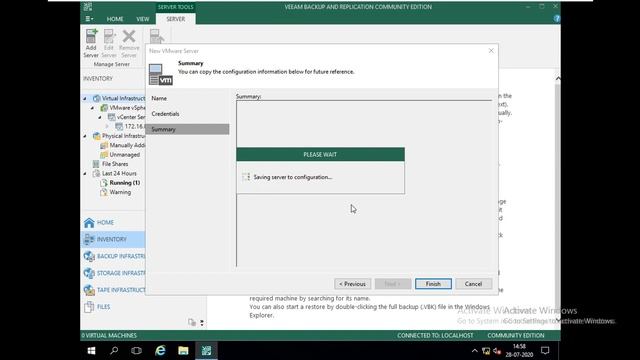This screenshot has height=360, width=640.
Task: Collapse the vCenter Servers tree node
Action: [x=100, y=117]
